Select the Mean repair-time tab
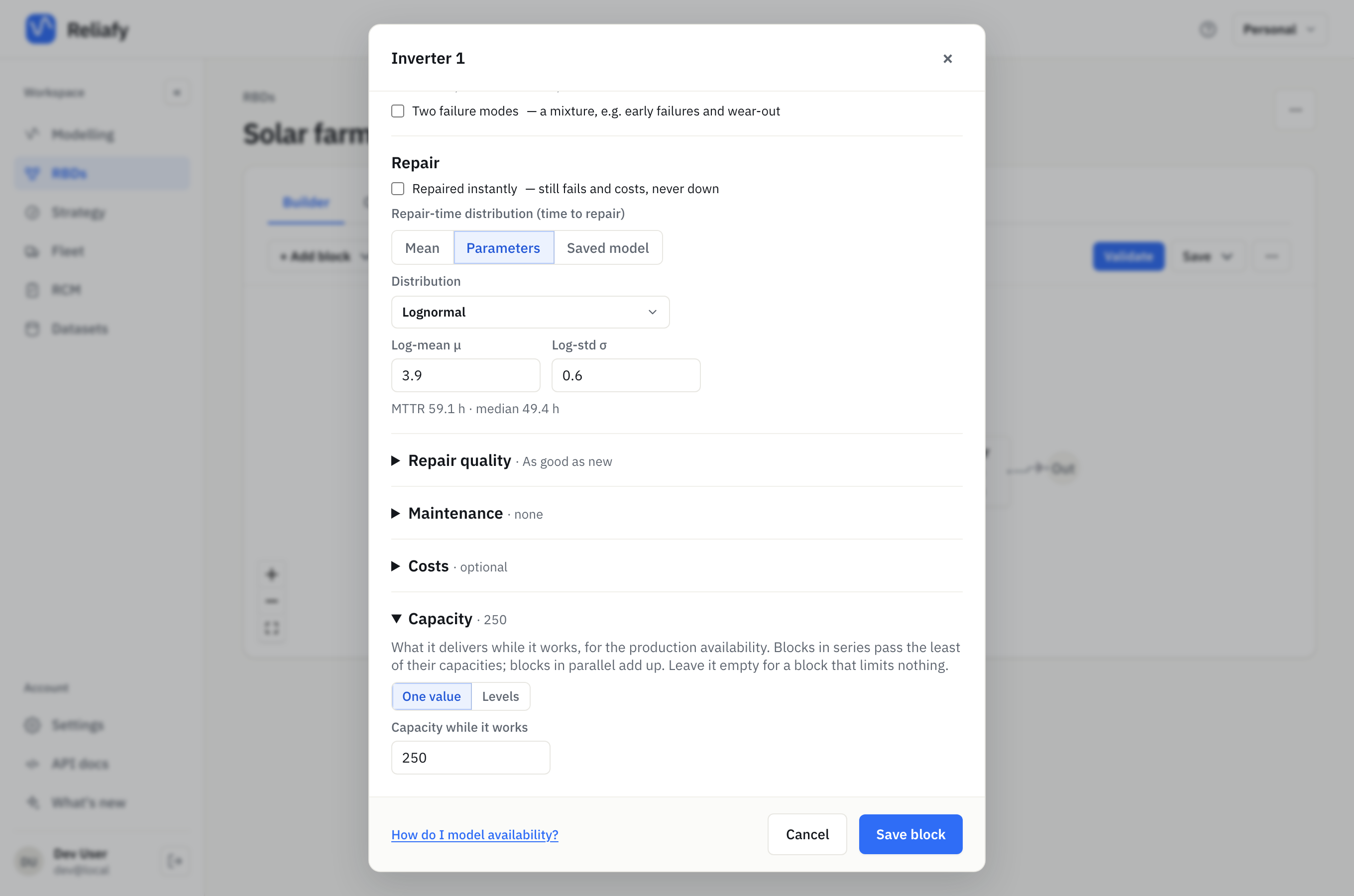The height and width of the screenshot is (896, 1354). (x=422, y=247)
